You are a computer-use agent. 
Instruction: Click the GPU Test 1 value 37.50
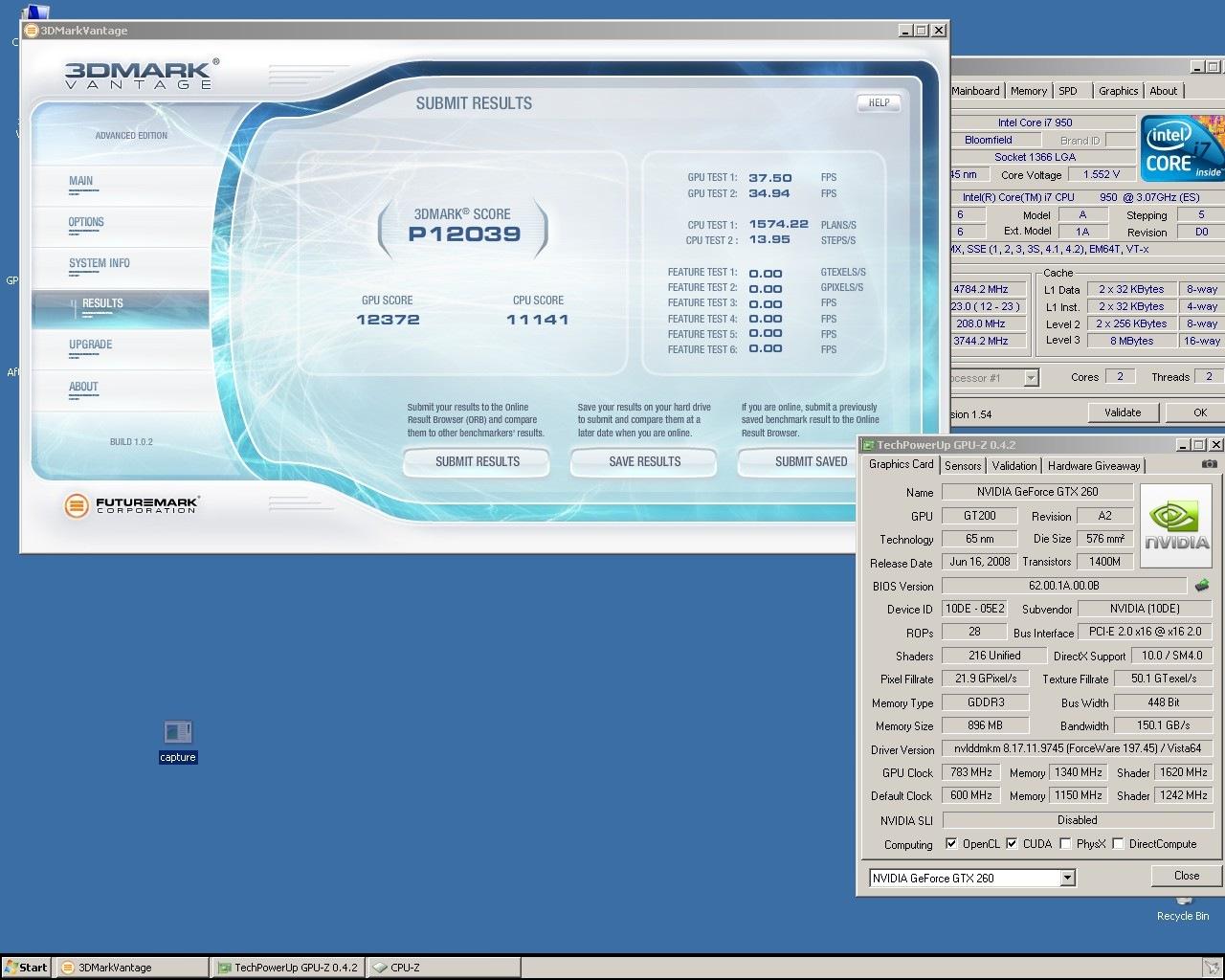click(770, 178)
